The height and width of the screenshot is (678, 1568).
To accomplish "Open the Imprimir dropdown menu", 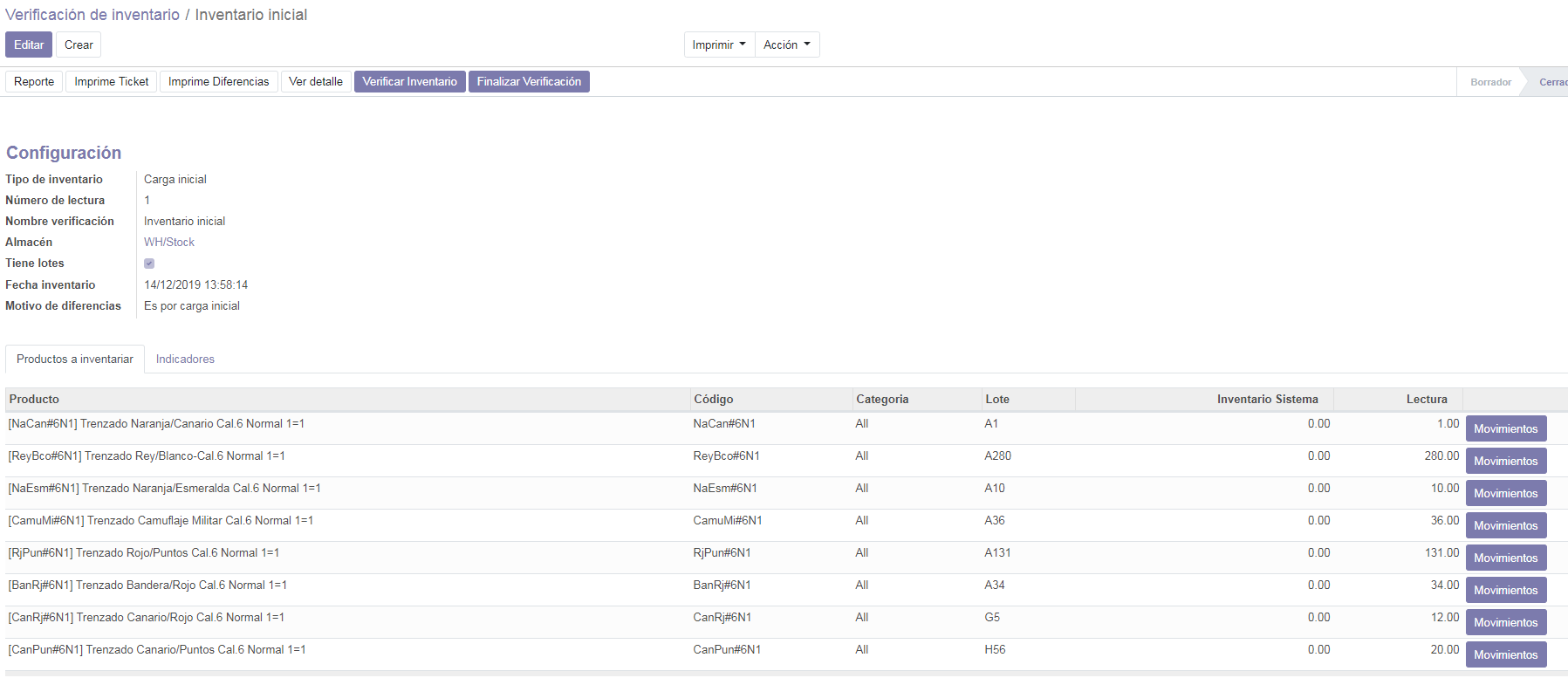I will [x=719, y=45].
